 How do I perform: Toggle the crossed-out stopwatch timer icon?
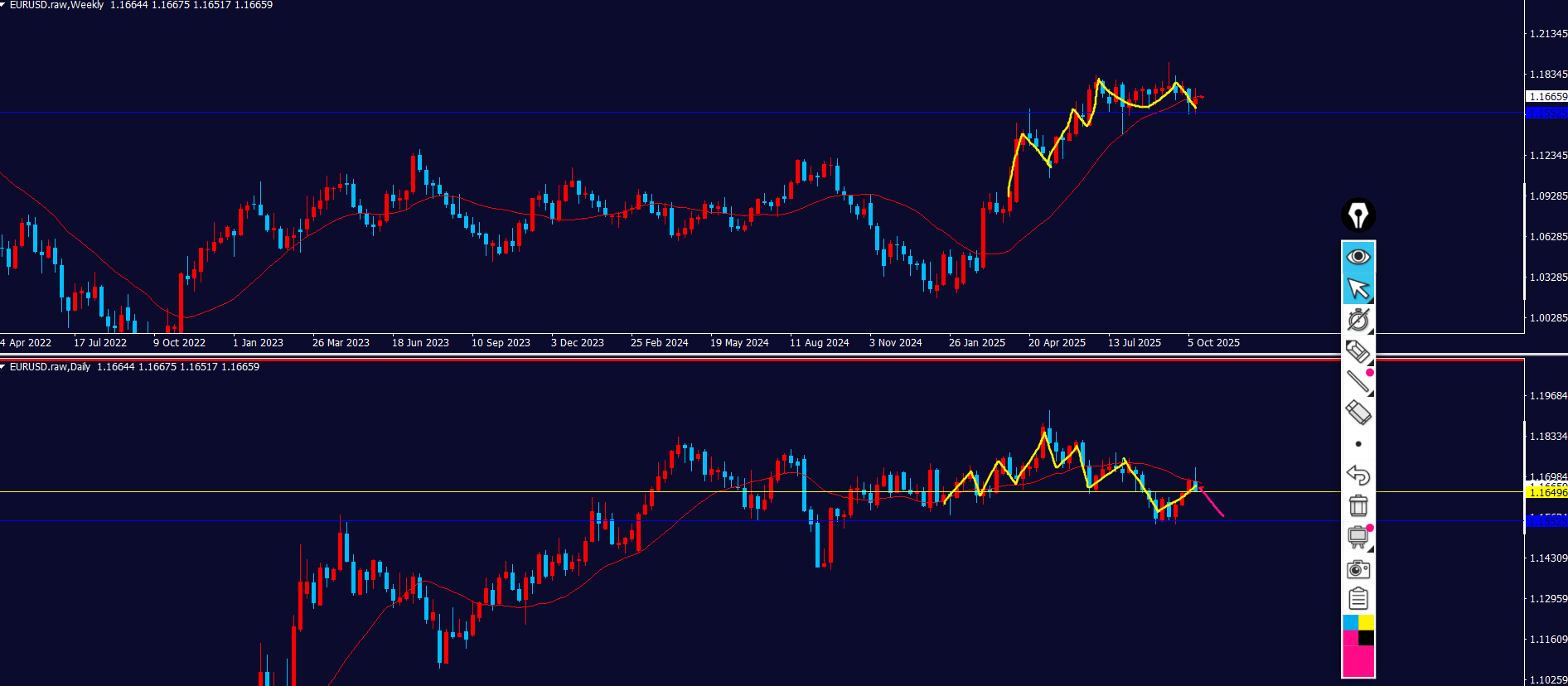[x=1357, y=320]
